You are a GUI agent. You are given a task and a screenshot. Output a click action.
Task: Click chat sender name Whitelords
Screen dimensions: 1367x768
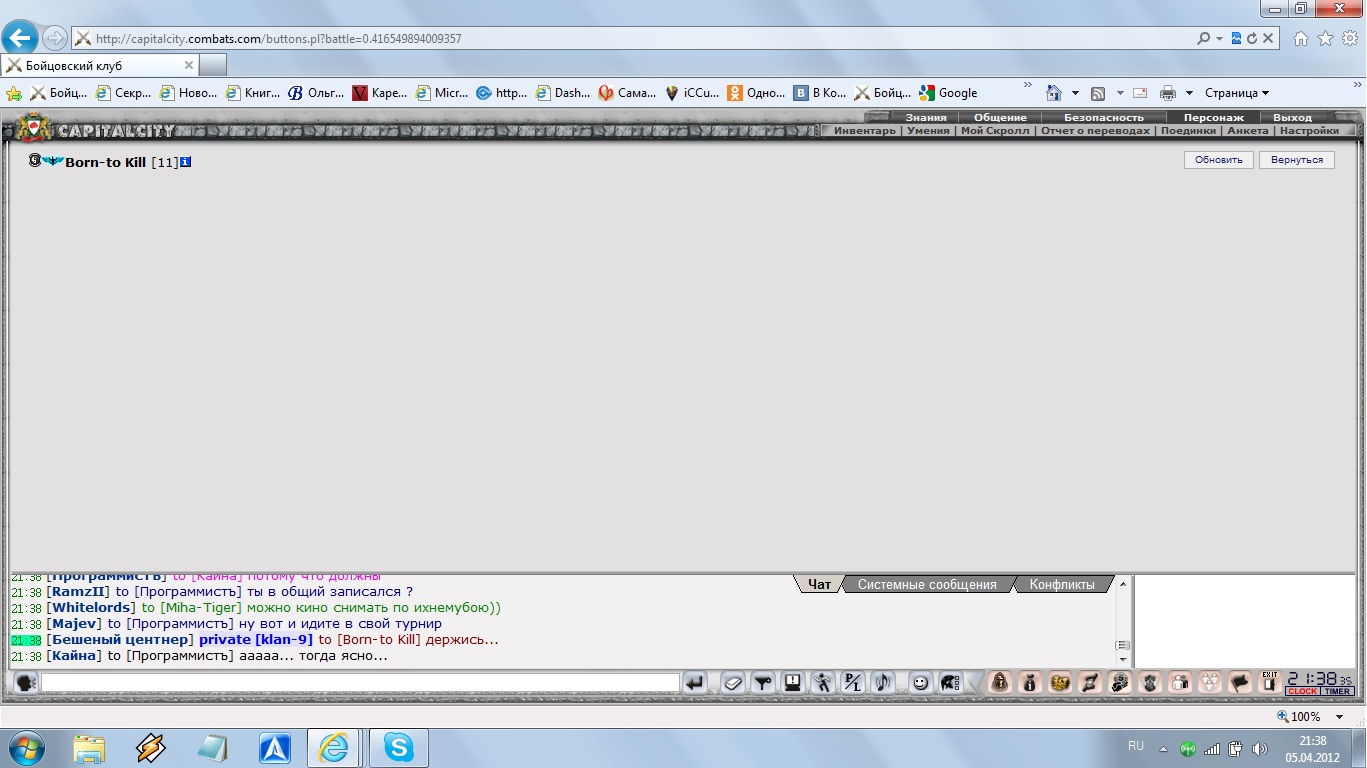pos(91,608)
